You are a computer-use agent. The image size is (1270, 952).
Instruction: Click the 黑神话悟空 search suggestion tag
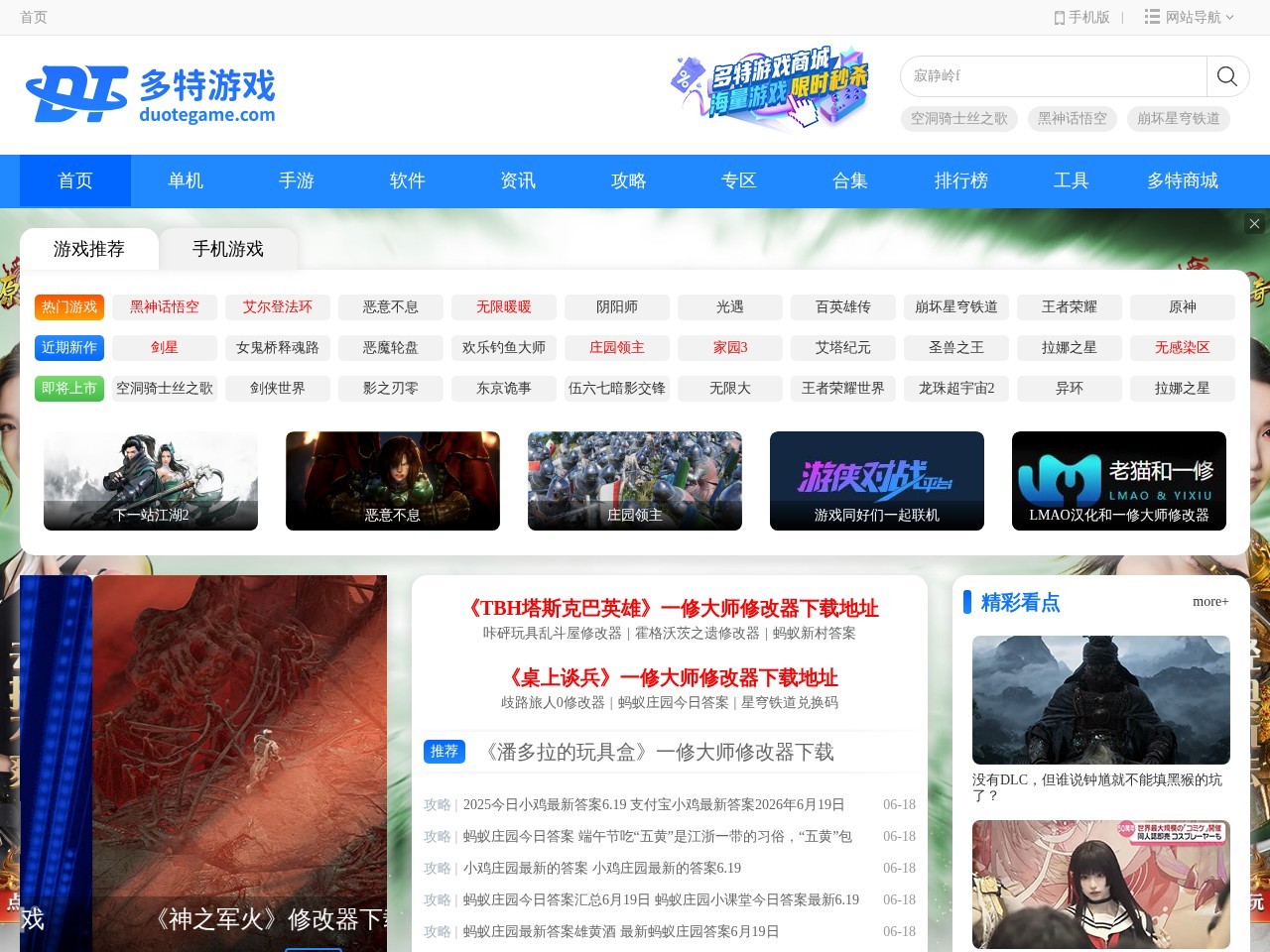1073,118
